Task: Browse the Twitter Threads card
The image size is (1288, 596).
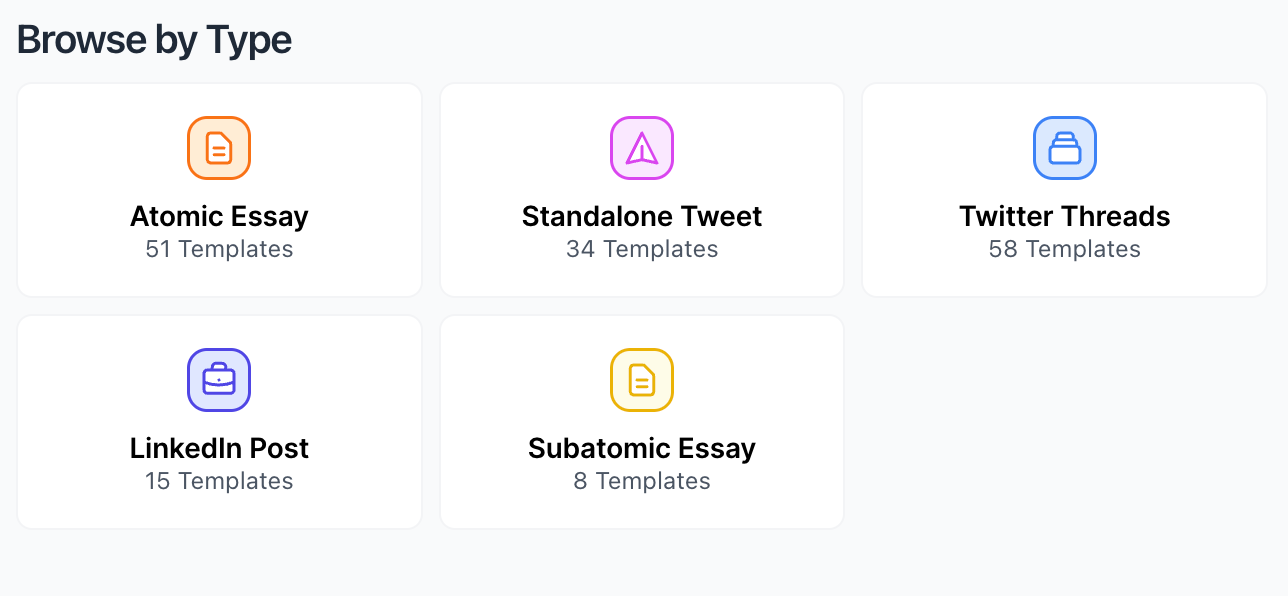Action: tap(1064, 189)
